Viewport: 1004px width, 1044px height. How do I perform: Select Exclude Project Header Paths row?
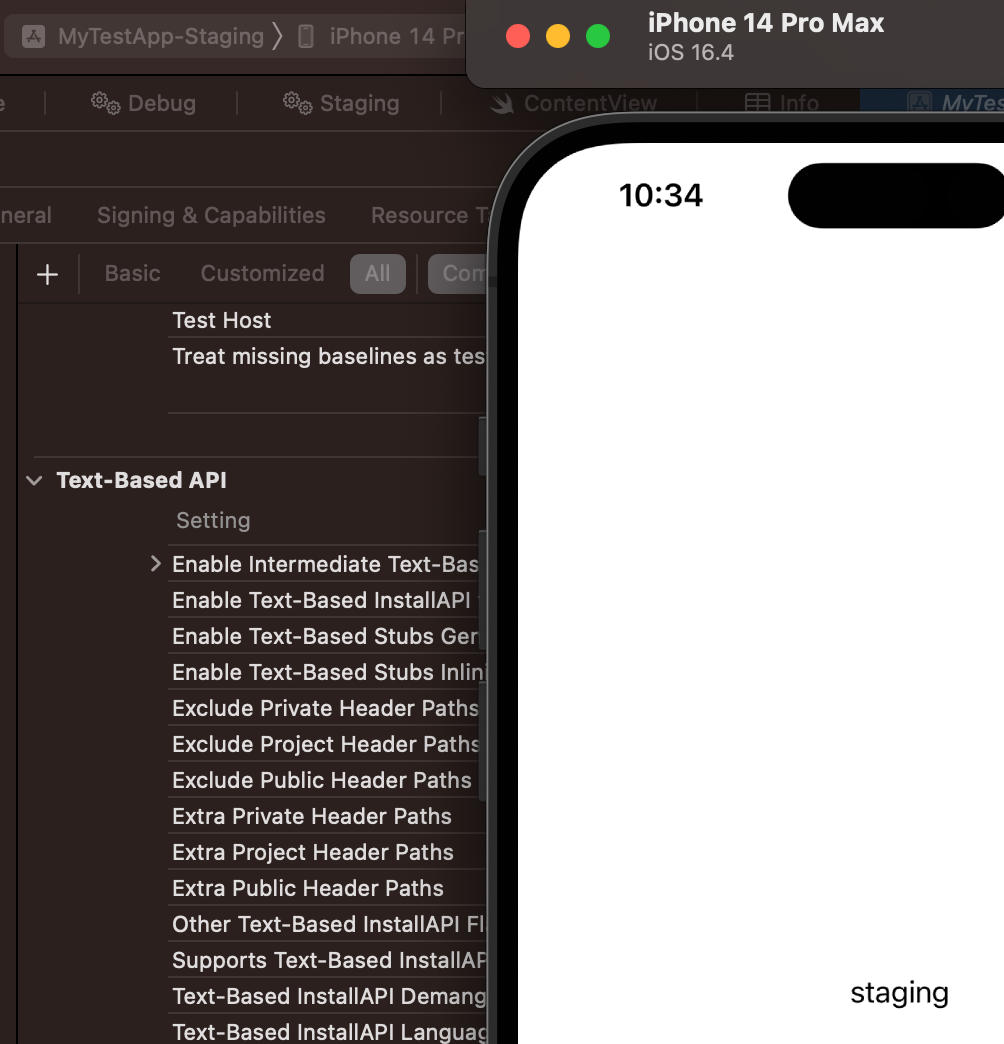[326, 744]
